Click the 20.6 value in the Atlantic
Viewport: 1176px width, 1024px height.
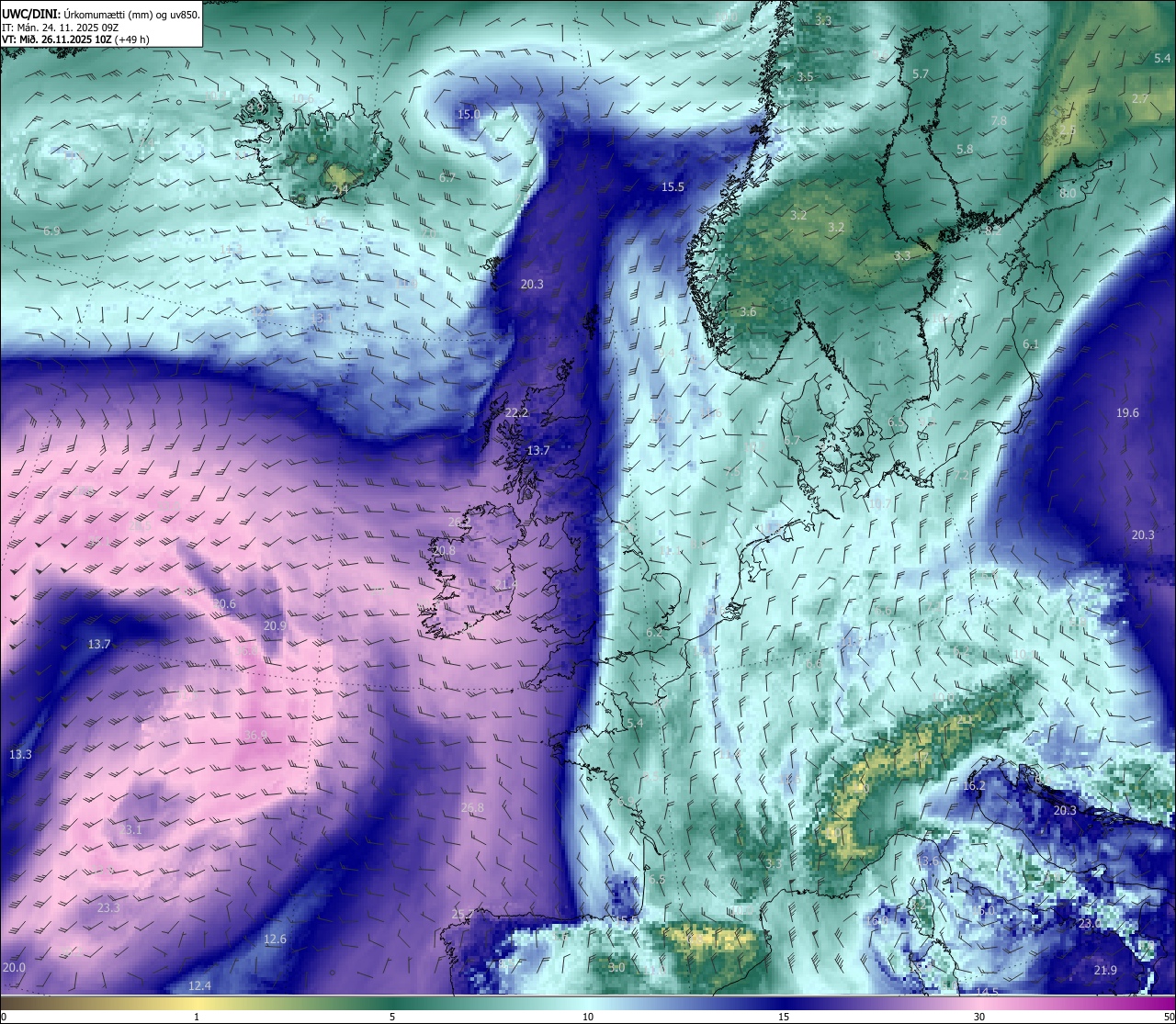tap(224, 603)
